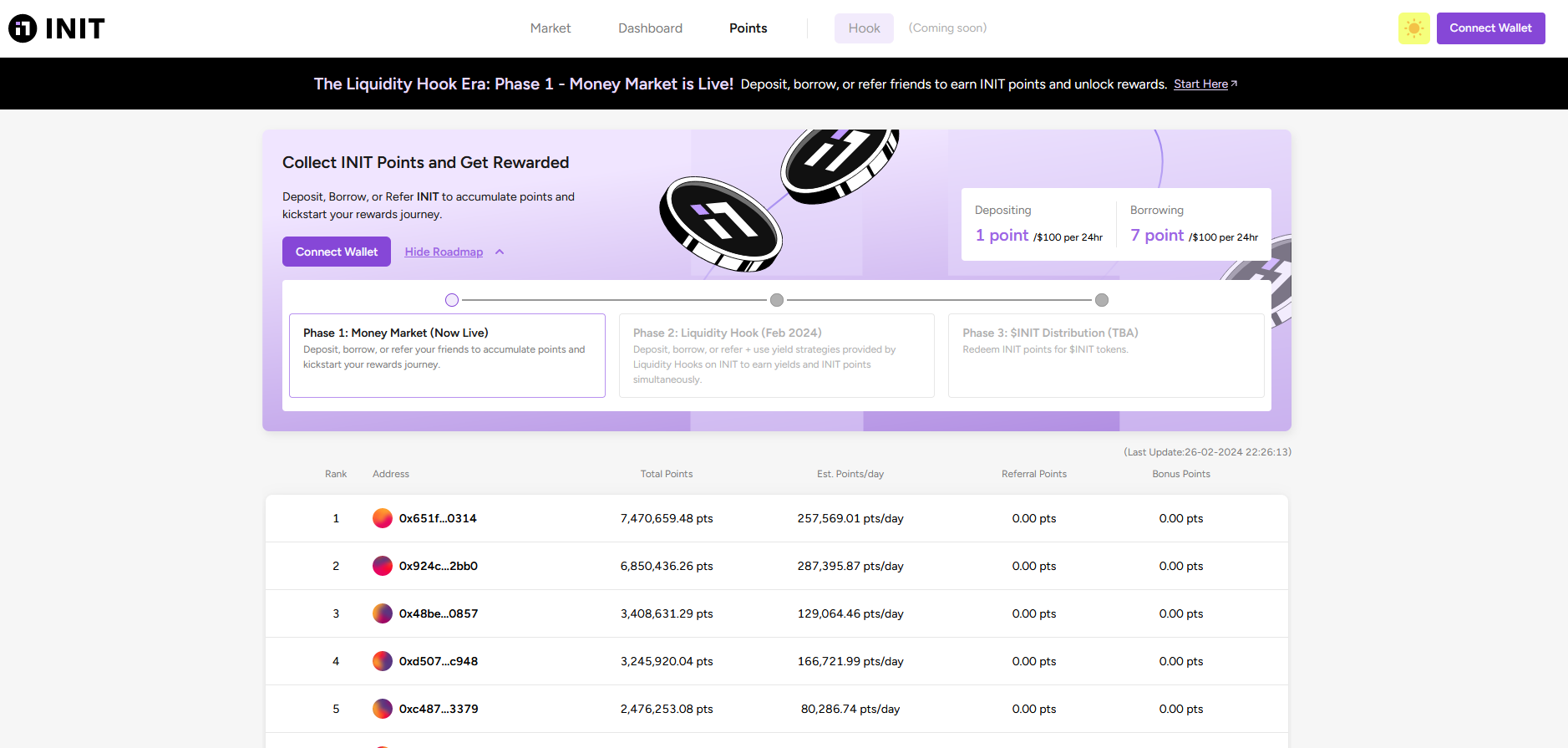Click address 0x48be...0857
Screen dimensions: 1568x748
click(x=439, y=613)
